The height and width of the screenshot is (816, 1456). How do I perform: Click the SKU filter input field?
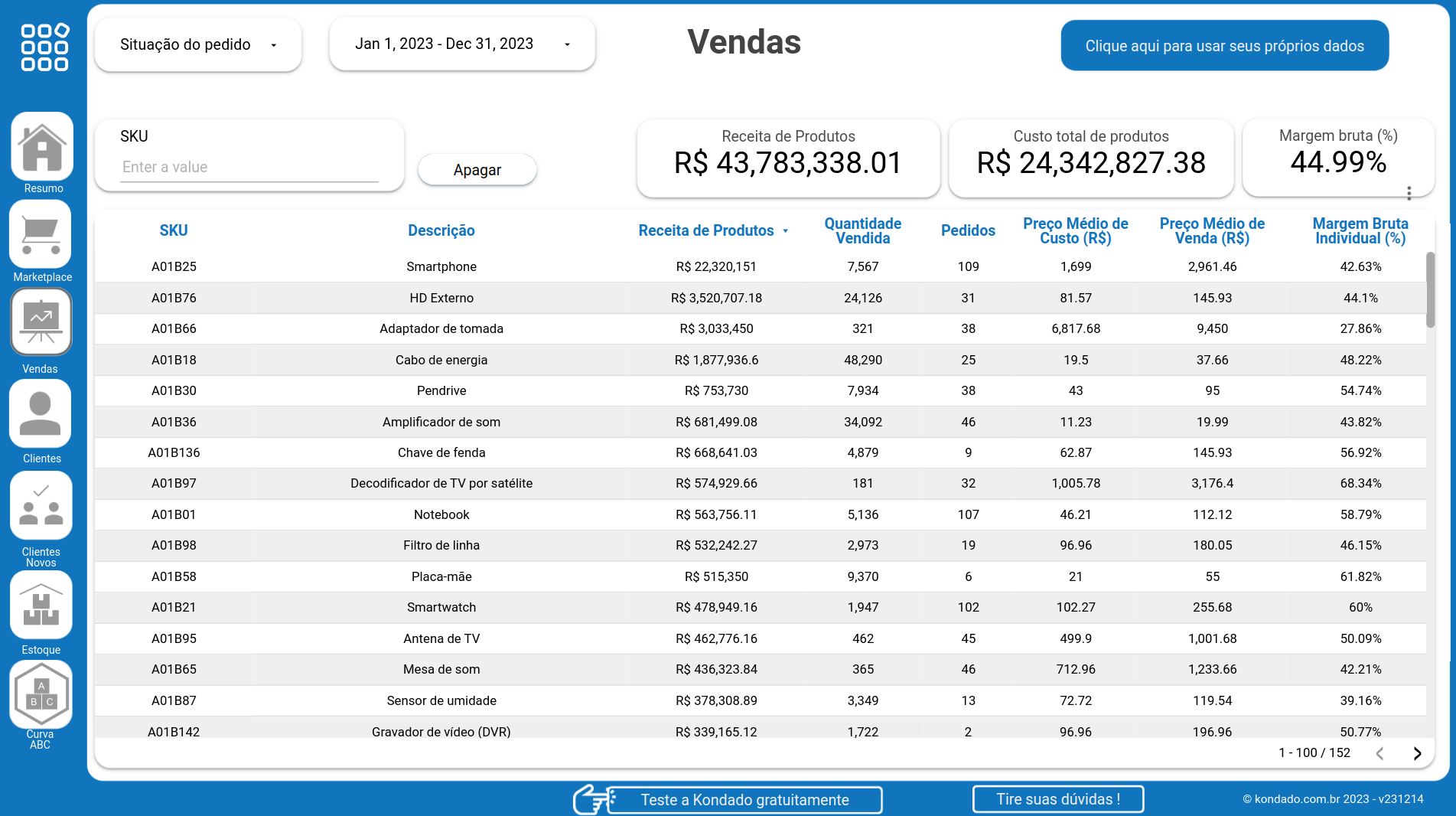pos(249,167)
